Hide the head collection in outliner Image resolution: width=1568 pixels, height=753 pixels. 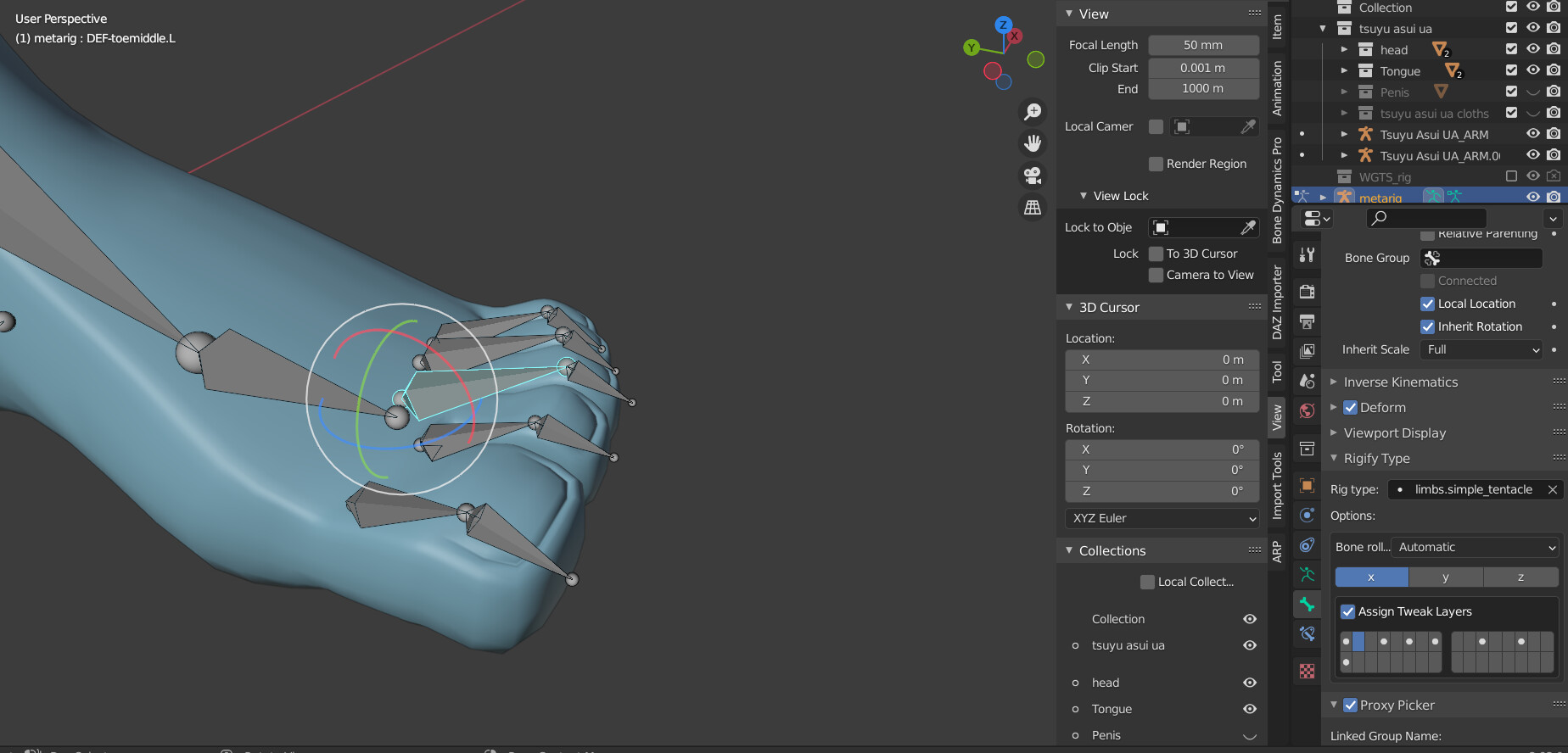click(x=1532, y=49)
